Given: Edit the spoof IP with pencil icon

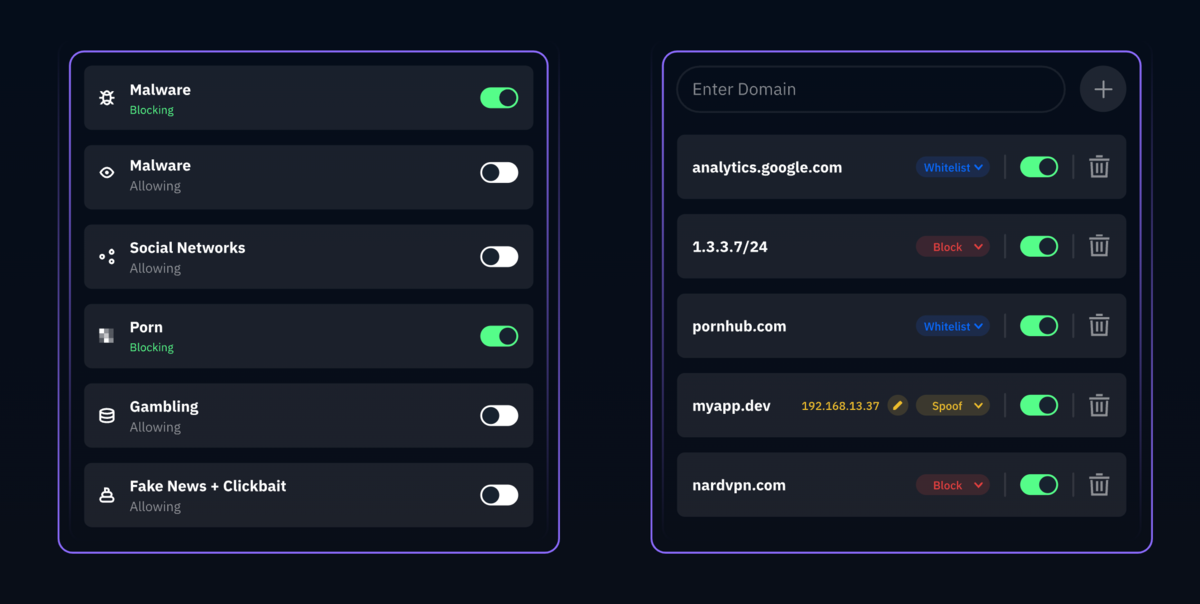Looking at the screenshot, I should pyautogui.click(x=898, y=405).
